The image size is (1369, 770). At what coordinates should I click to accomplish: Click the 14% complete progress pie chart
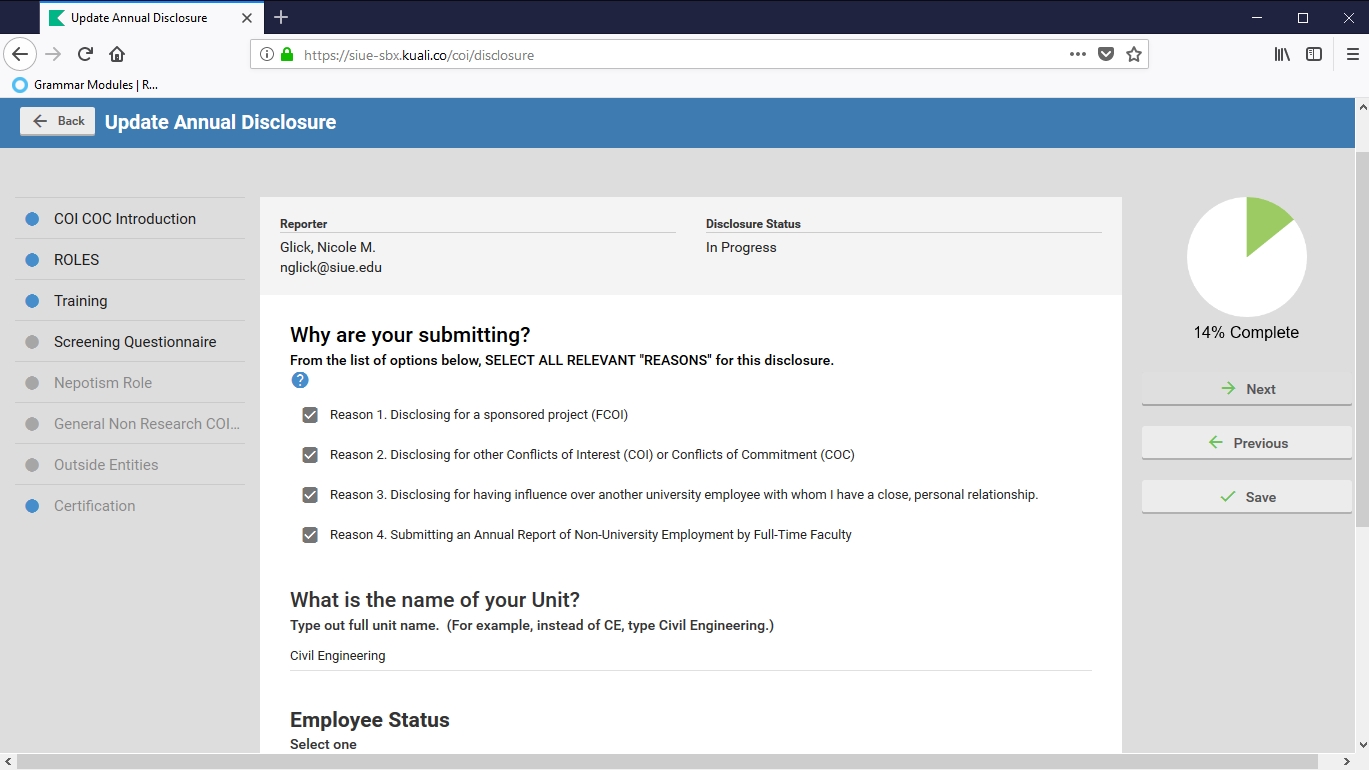pyautogui.click(x=1246, y=257)
